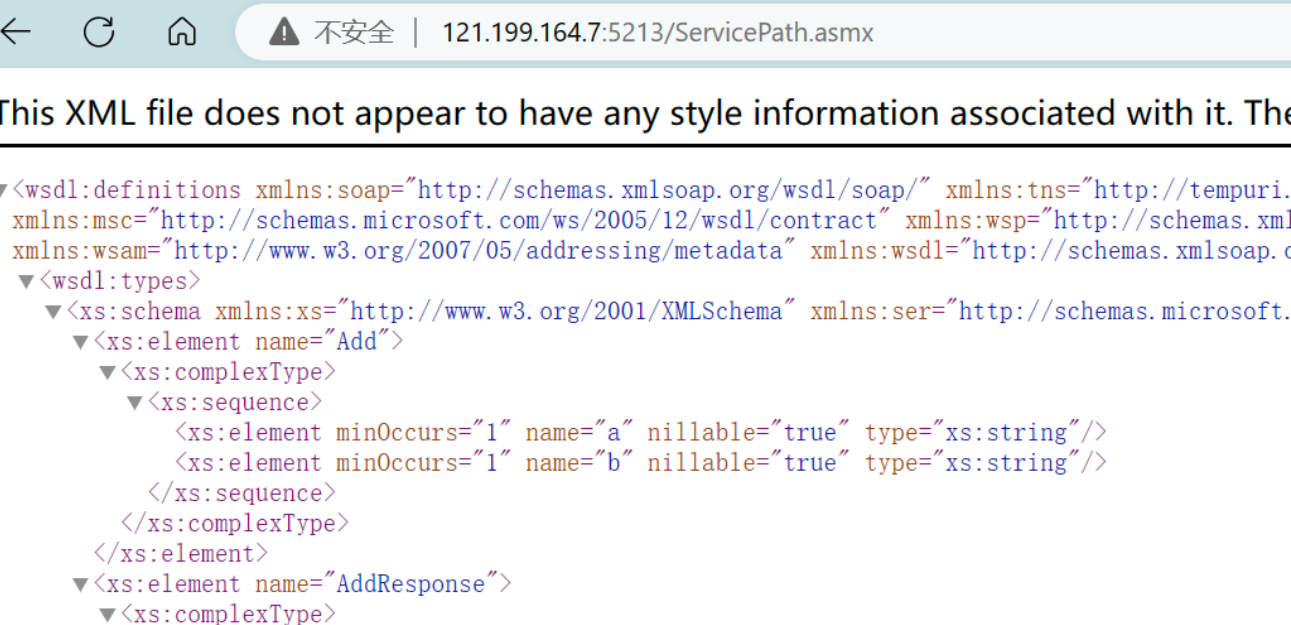Collapse the xs:complexType under Add
The height and width of the screenshot is (625, 1291).
click(105, 372)
